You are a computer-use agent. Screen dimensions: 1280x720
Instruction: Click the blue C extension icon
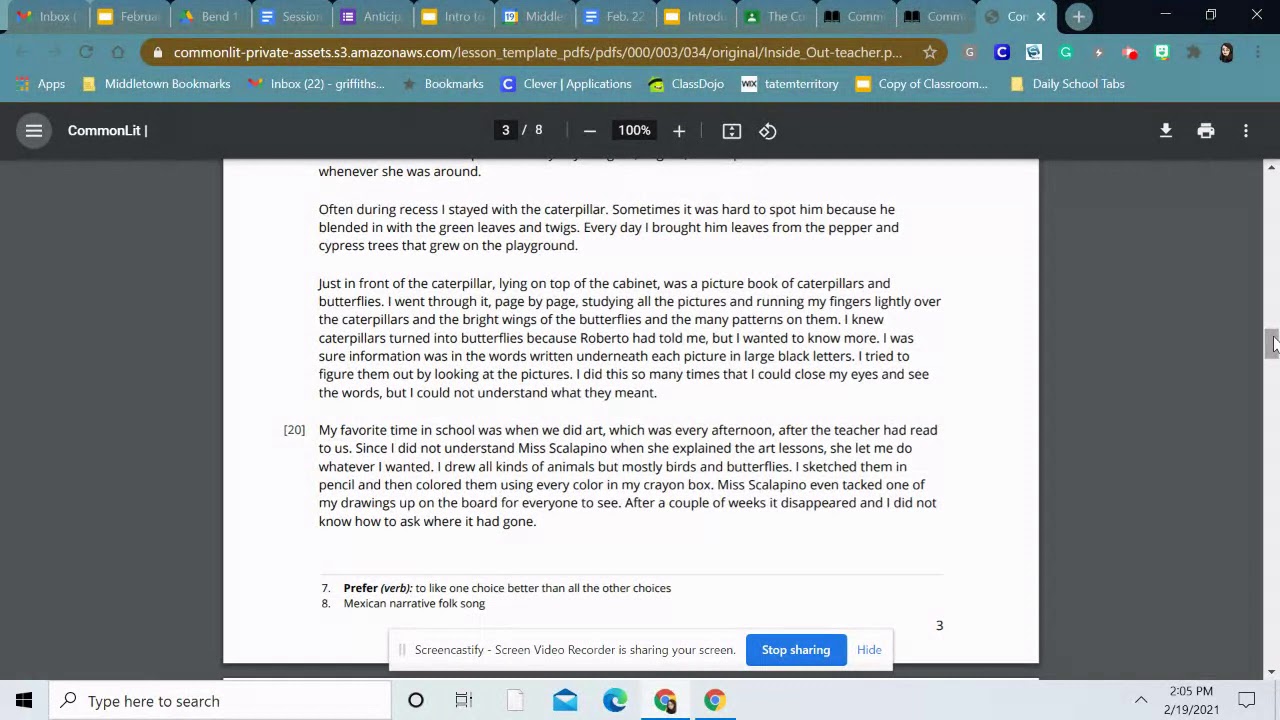pyautogui.click(x=1002, y=52)
